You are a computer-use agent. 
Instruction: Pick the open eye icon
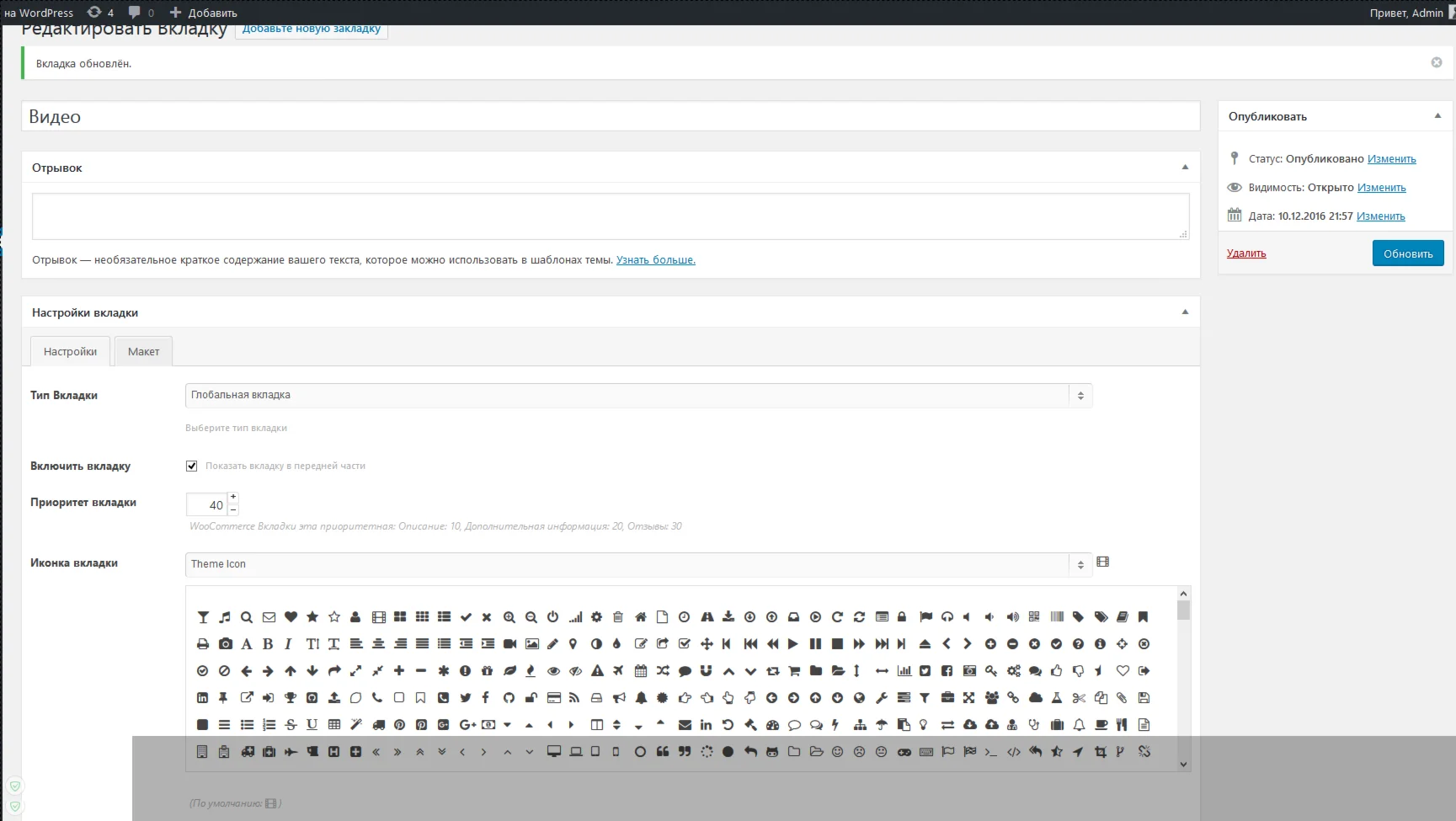click(x=553, y=671)
